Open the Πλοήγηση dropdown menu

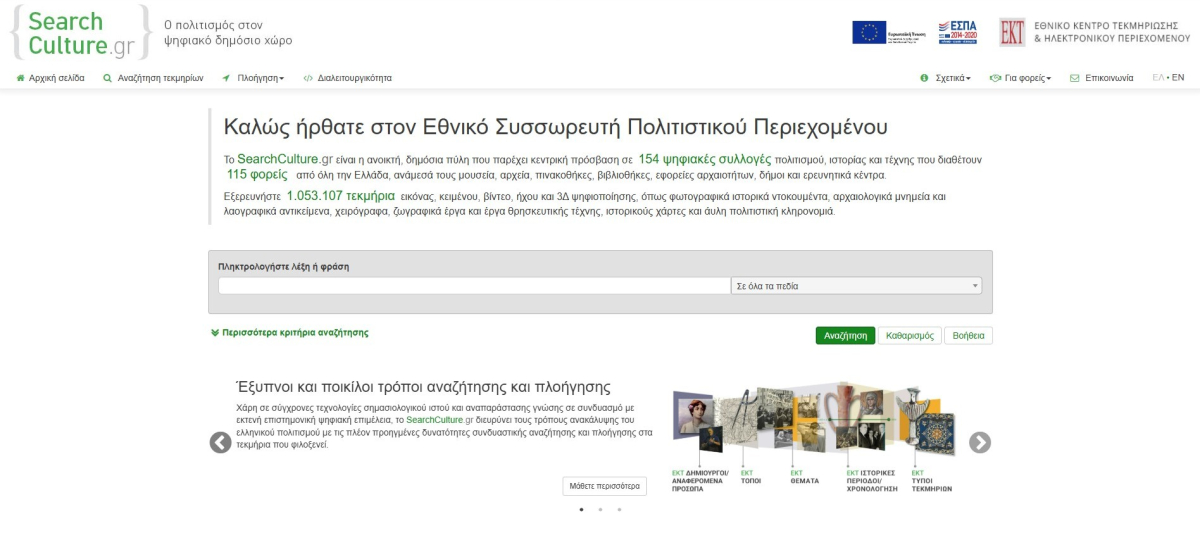pos(254,78)
